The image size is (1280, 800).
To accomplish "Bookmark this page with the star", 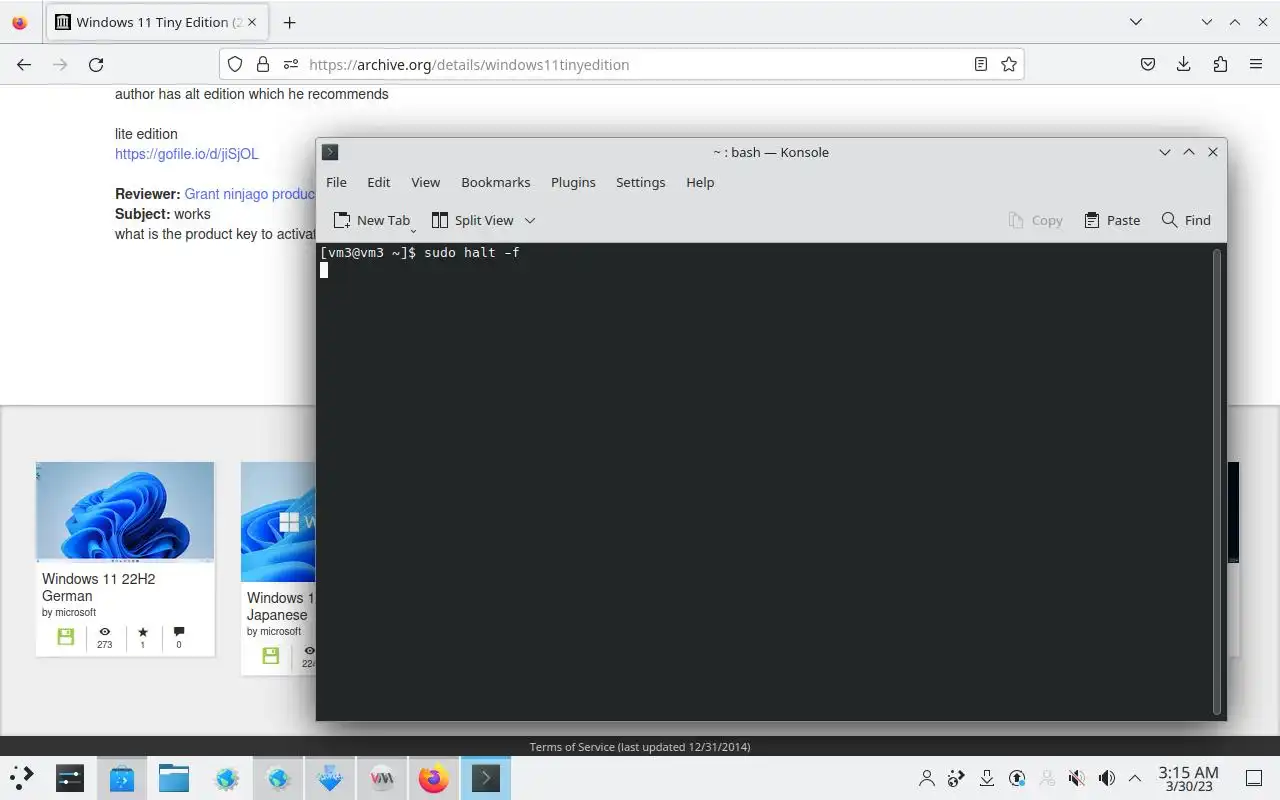I will [x=1009, y=64].
